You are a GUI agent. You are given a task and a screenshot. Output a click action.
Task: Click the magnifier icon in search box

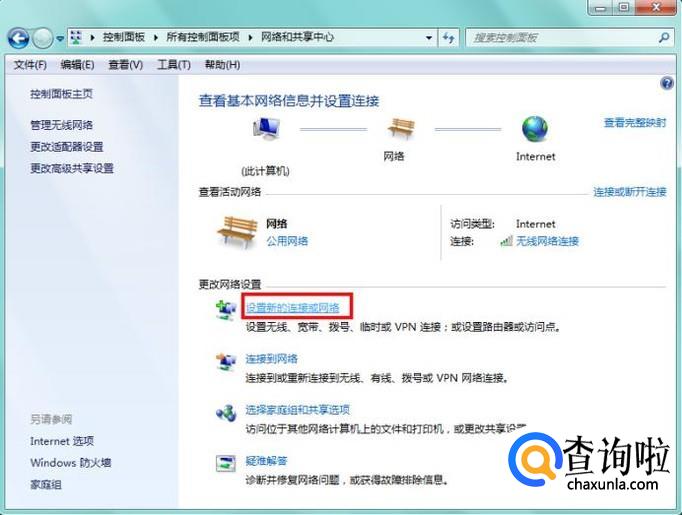tap(664, 37)
